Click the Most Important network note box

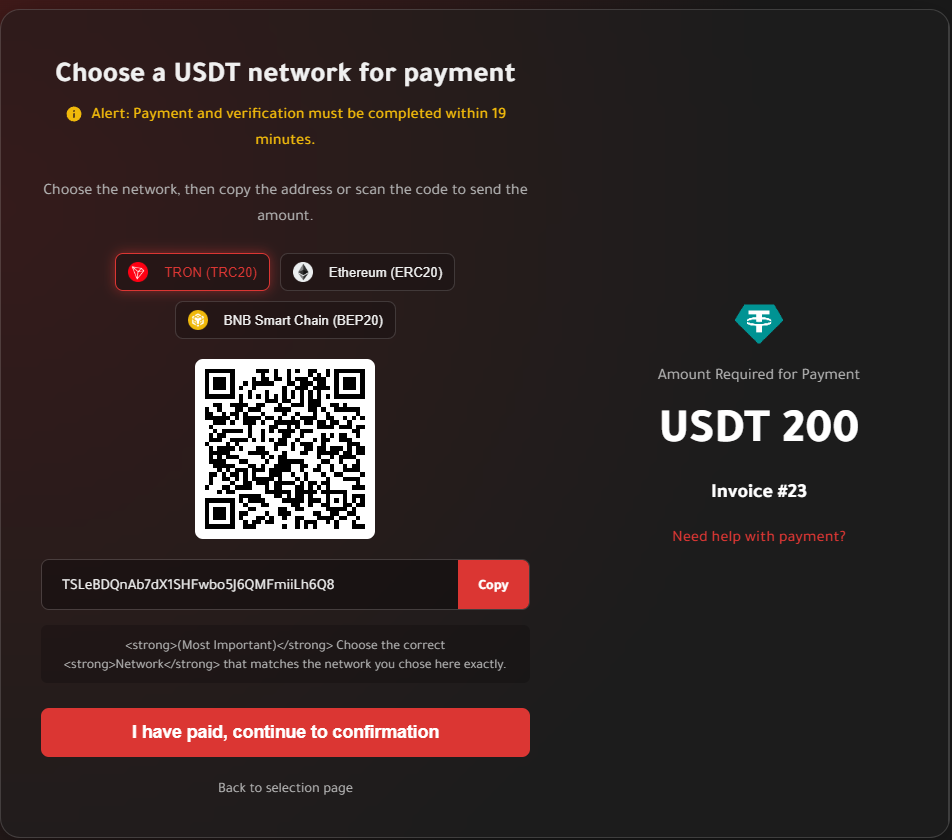click(x=285, y=654)
